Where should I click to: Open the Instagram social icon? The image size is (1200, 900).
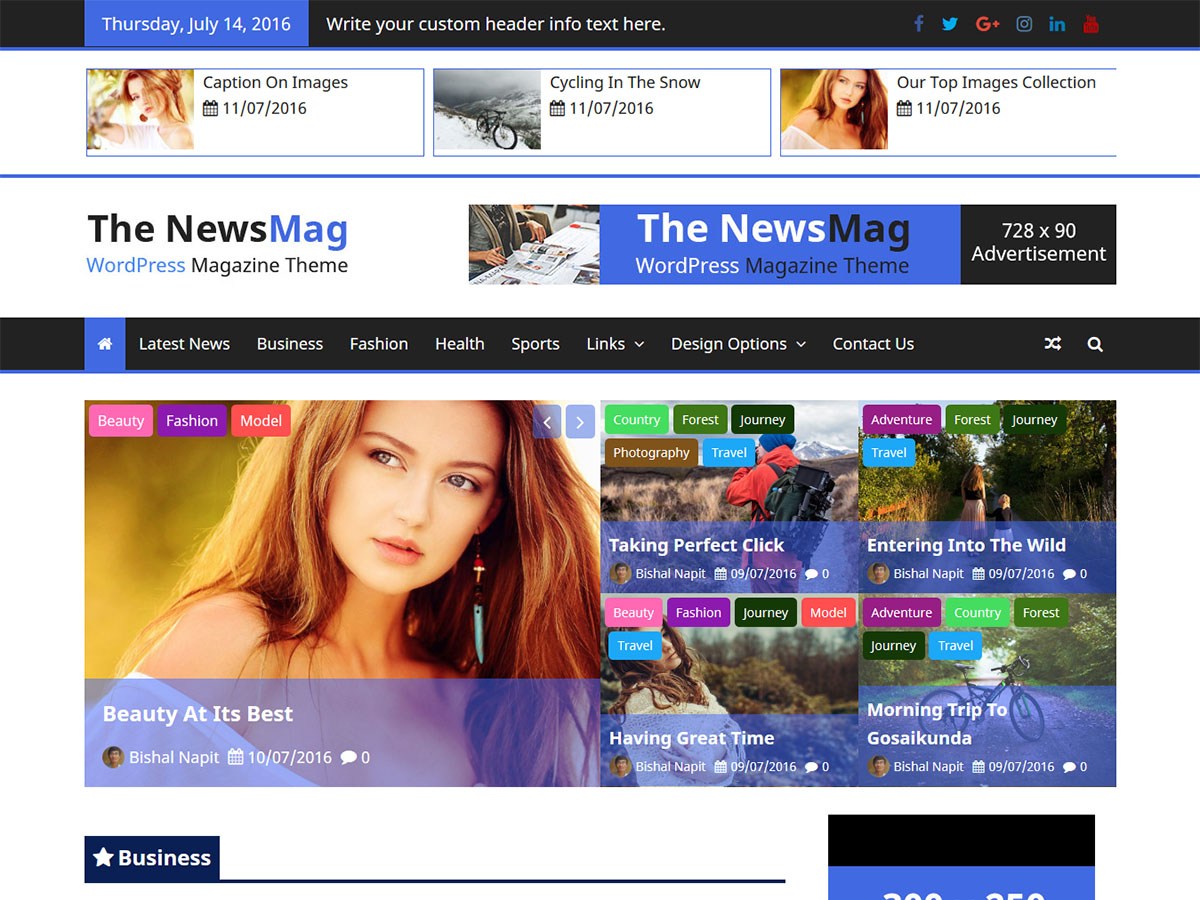(x=1024, y=24)
